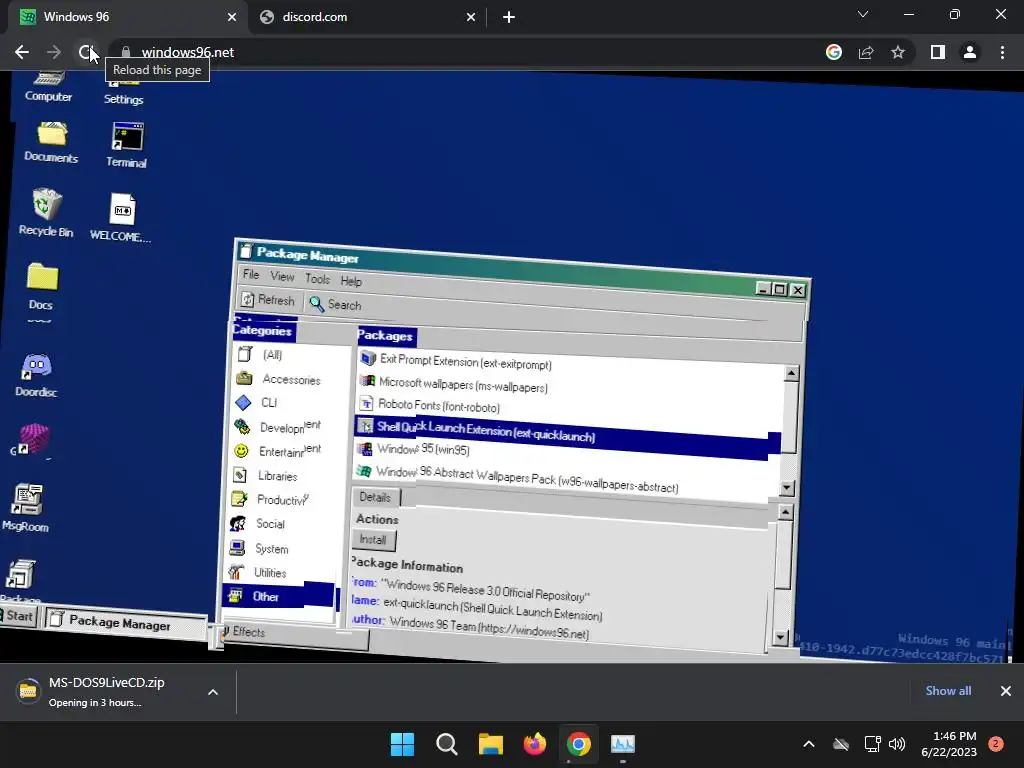This screenshot has height=768, width=1024.
Task: Open the View menu in Package Manager
Action: [282, 277]
